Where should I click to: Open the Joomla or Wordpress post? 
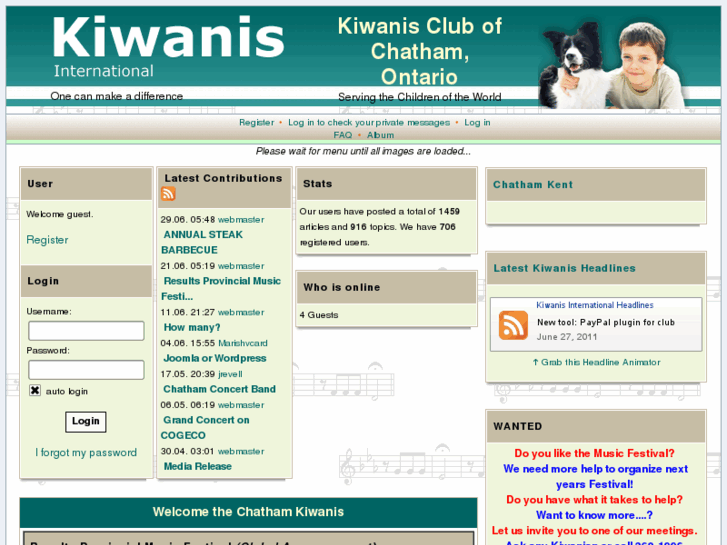point(215,358)
